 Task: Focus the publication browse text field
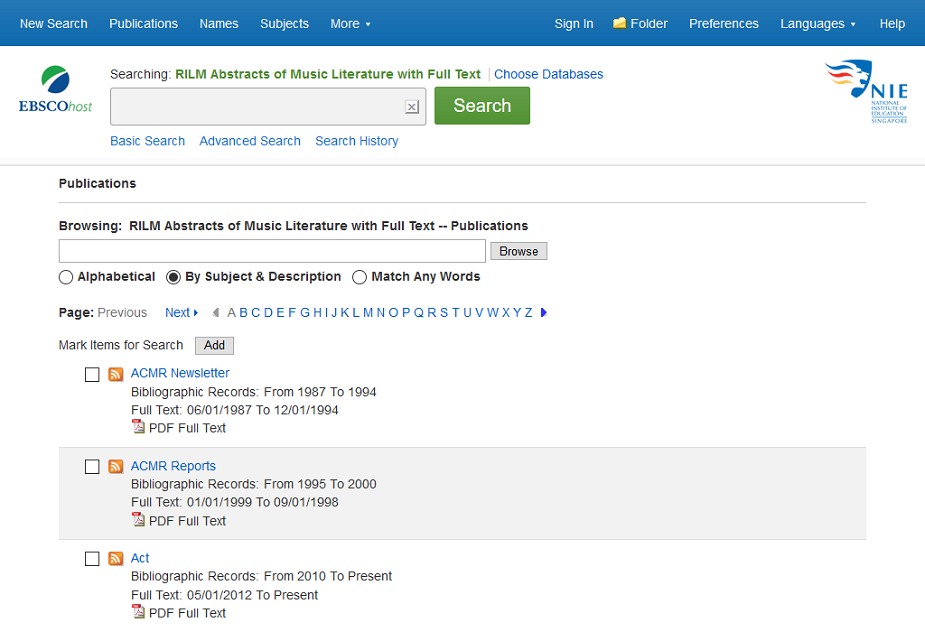[x=272, y=251]
